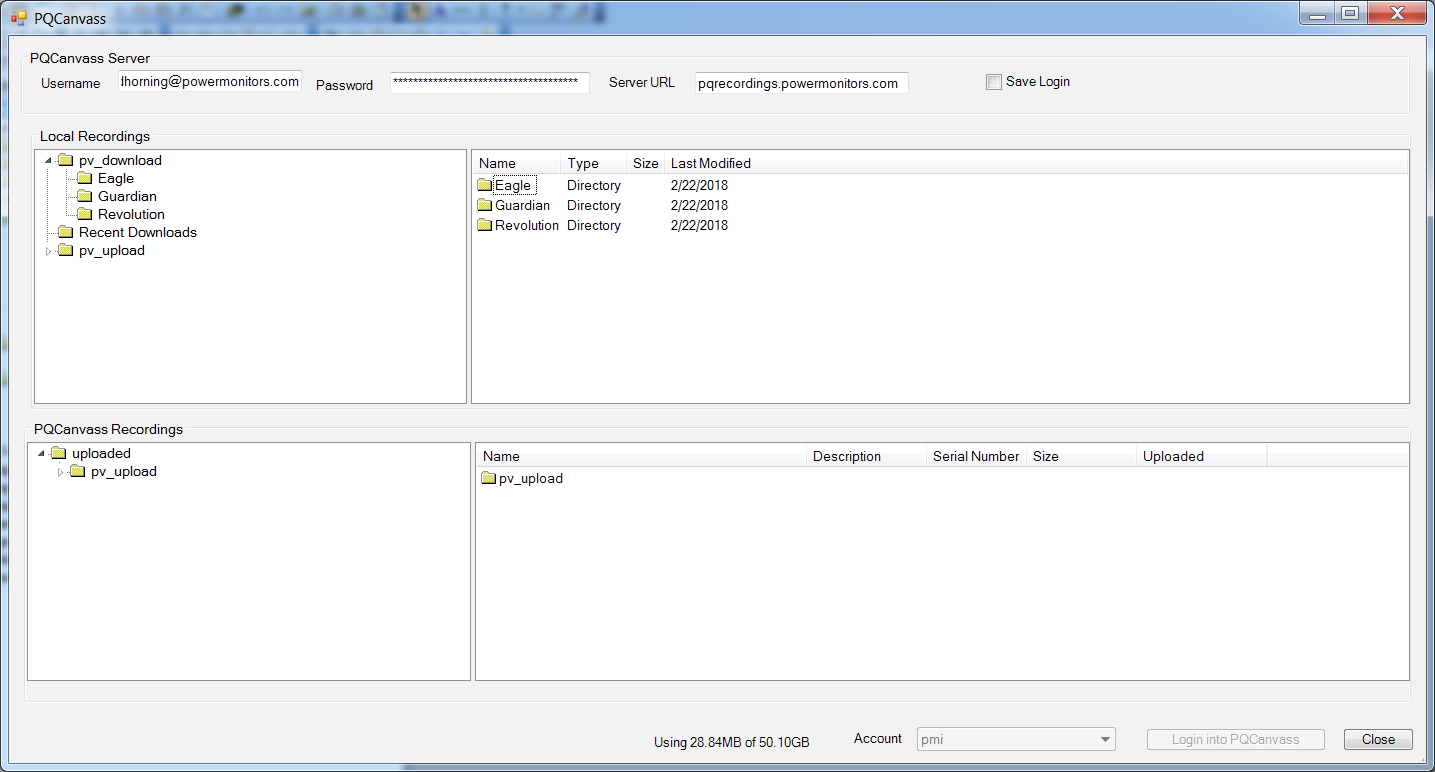Open the Account dropdown showing pmi
Viewport: 1435px width, 772px height.
click(x=1102, y=739)
